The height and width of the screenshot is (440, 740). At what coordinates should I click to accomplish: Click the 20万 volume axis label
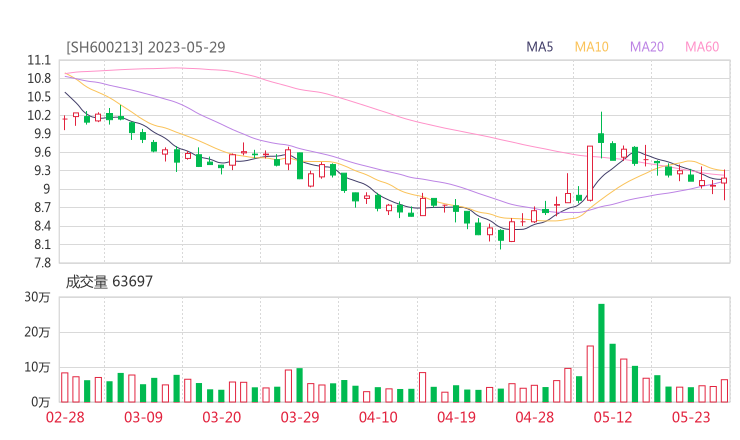37,332
